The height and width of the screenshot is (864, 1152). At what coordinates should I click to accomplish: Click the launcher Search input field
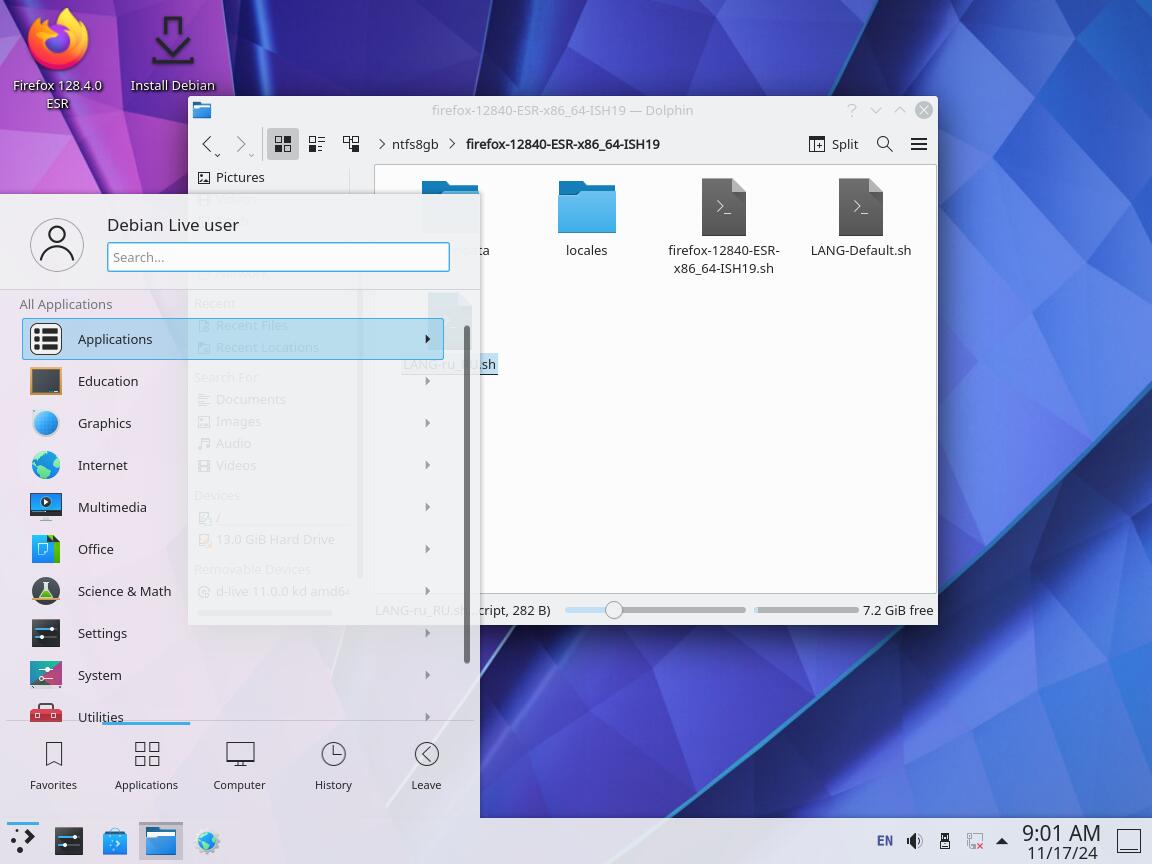(x=278, y=257)
